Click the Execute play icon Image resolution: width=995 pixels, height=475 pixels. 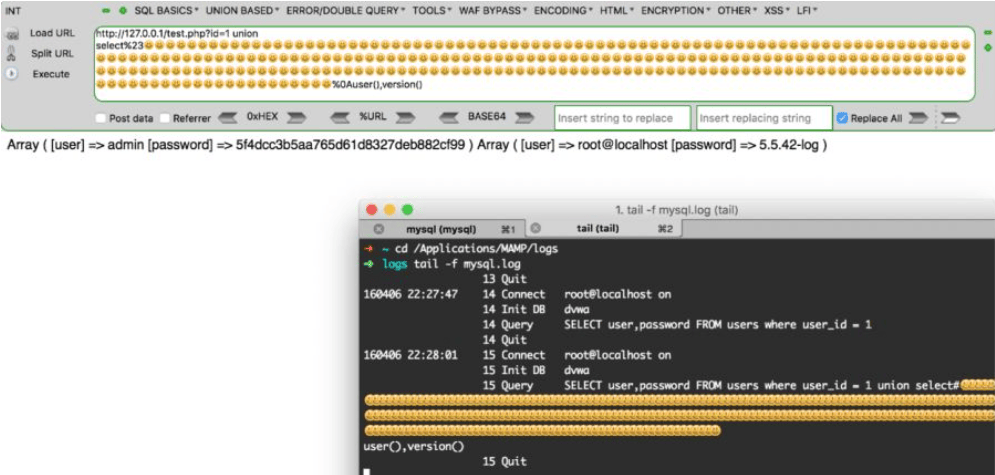tap(11, 74)
